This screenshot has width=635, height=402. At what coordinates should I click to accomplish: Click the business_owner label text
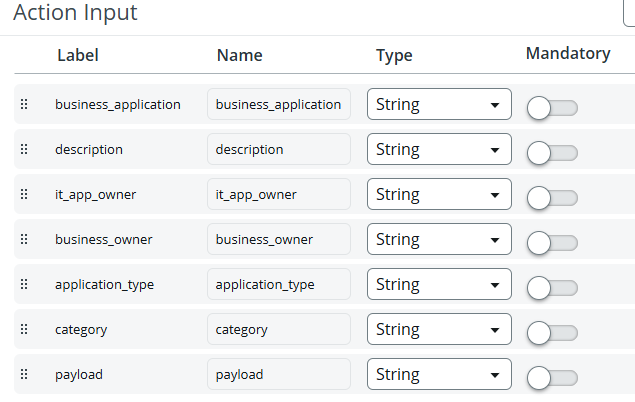[x=103, y=239]
